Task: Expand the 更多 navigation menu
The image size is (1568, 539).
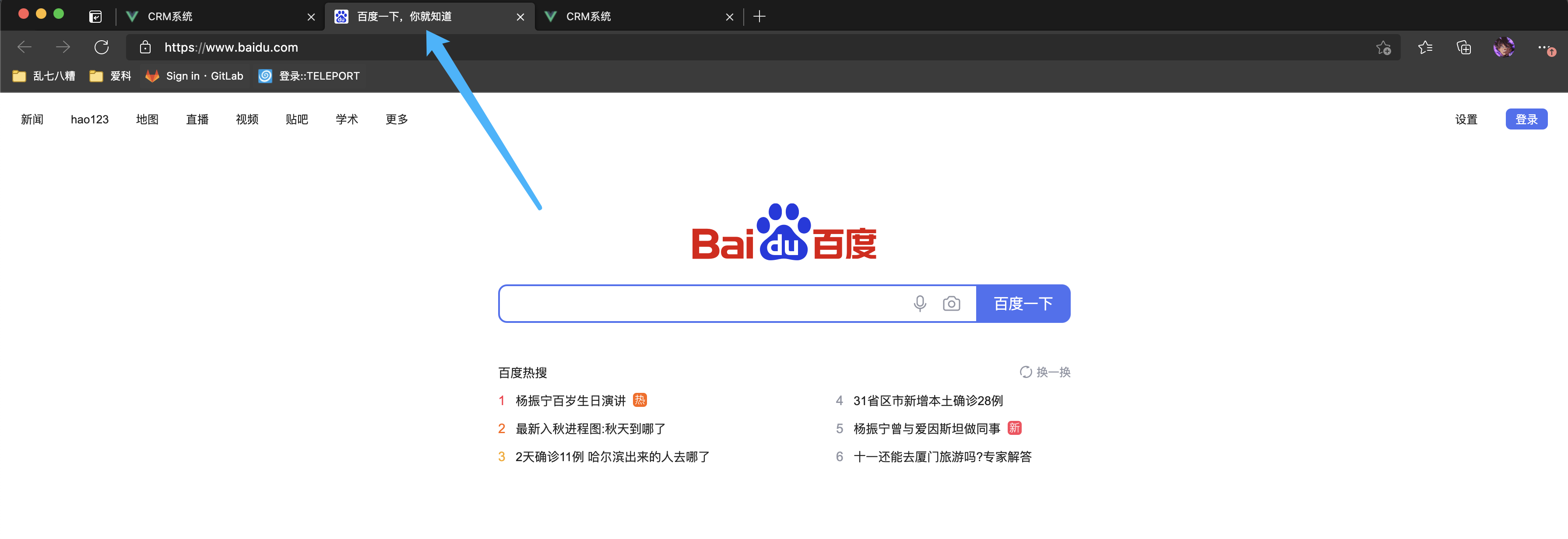Action: tap(396, 119)
